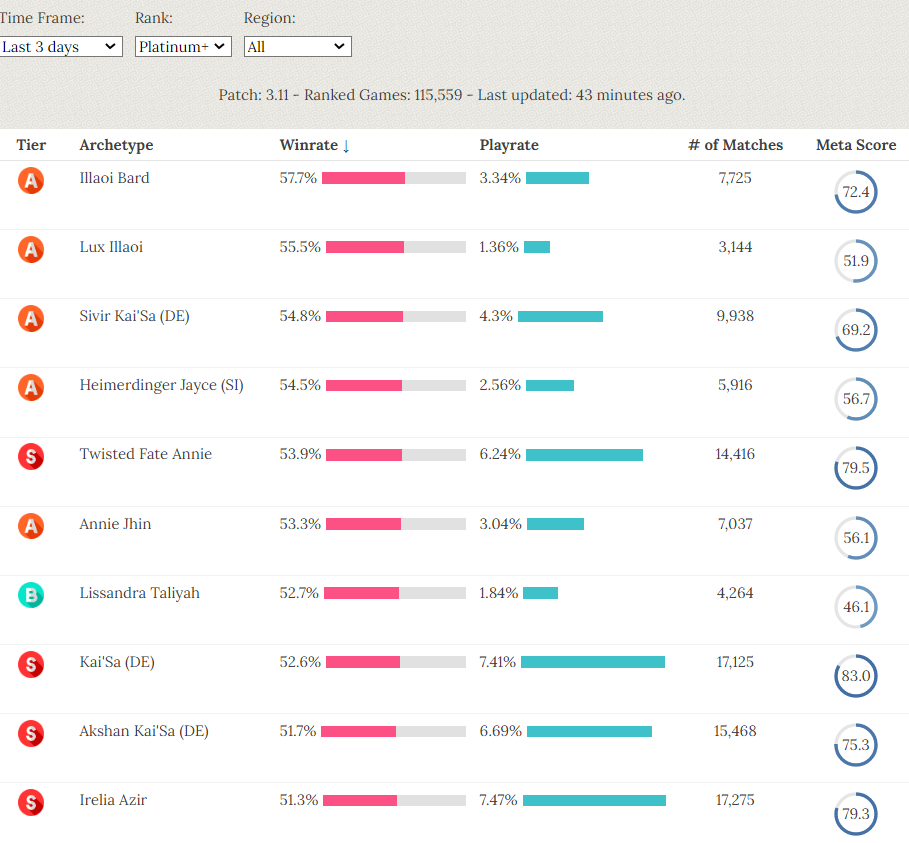Click the 53.9% winrate value
Screen dimensions: 909x843
point(300,454)
